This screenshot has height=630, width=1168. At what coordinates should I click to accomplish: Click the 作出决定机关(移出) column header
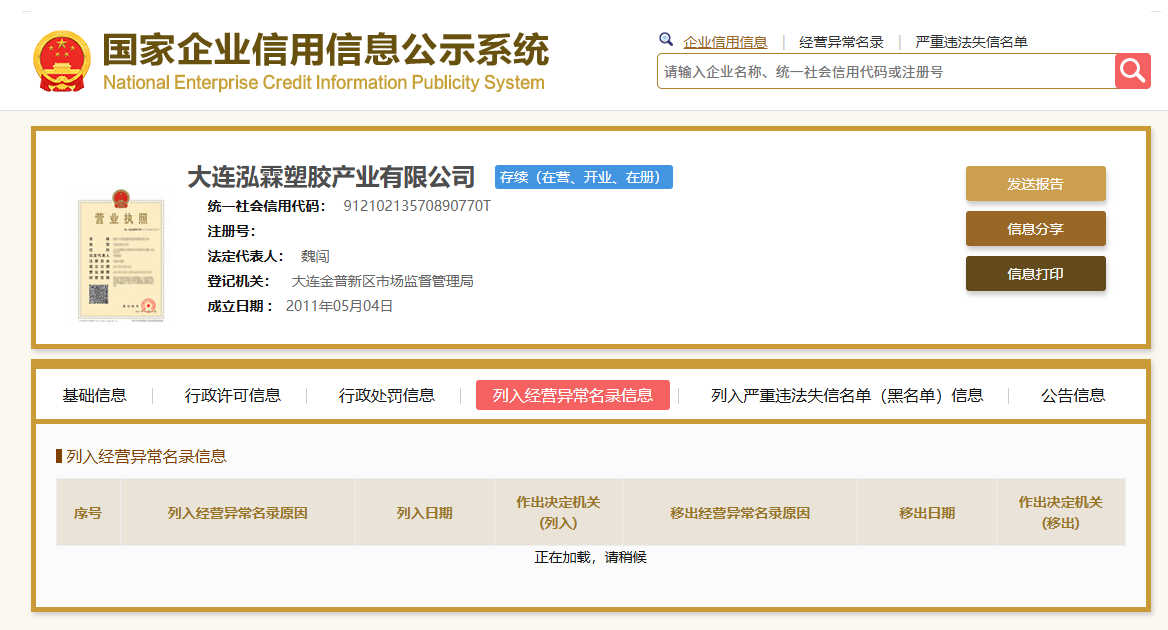pos(1061,513)
